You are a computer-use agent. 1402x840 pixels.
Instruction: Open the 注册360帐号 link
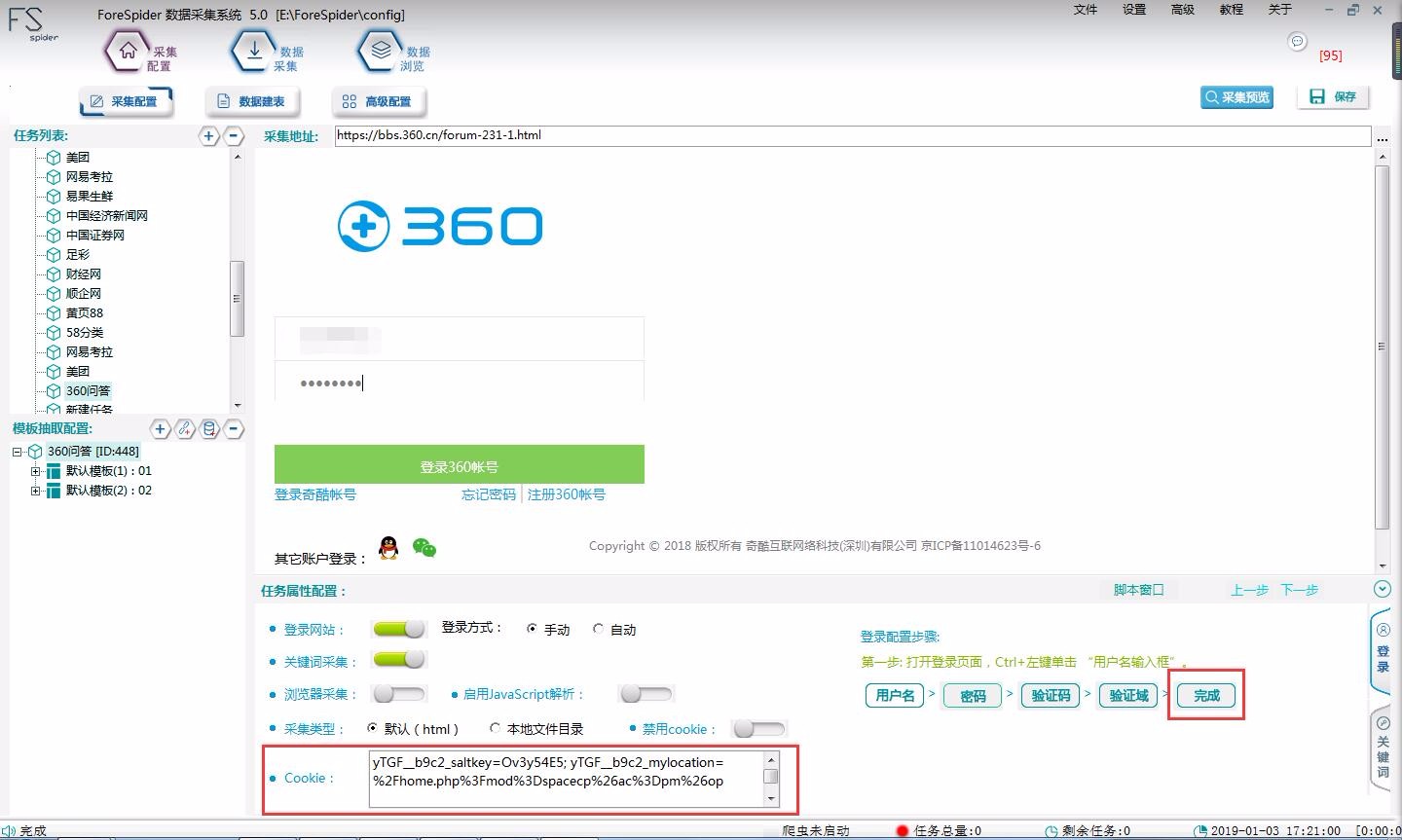(567, 494)
